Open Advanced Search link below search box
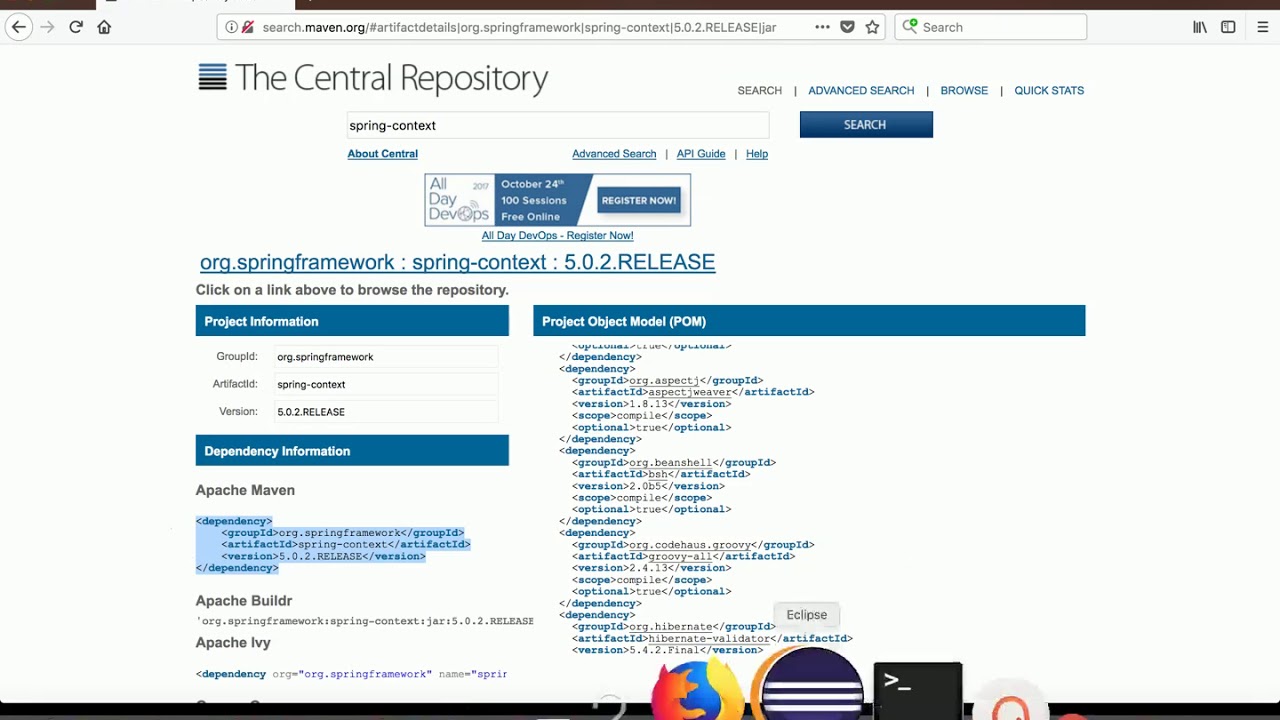 click(x=614, y=153)
